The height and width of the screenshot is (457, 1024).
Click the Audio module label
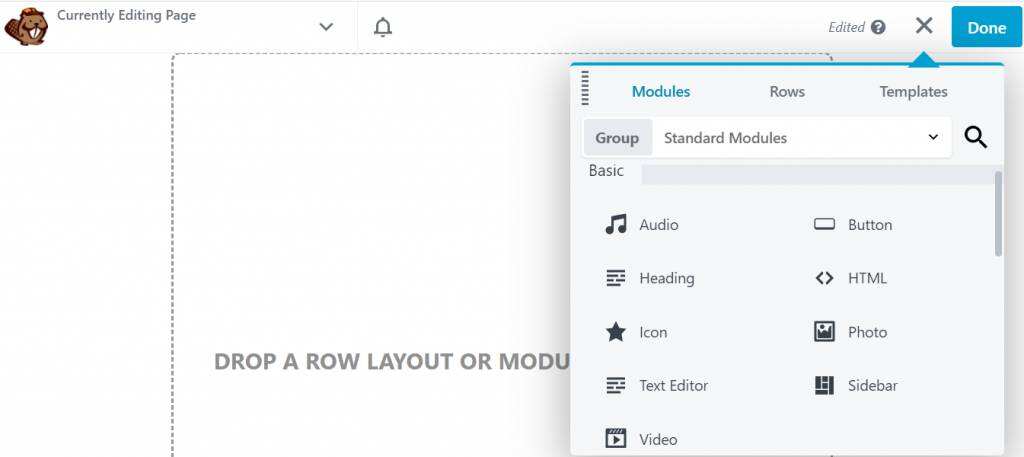point(658,225)
